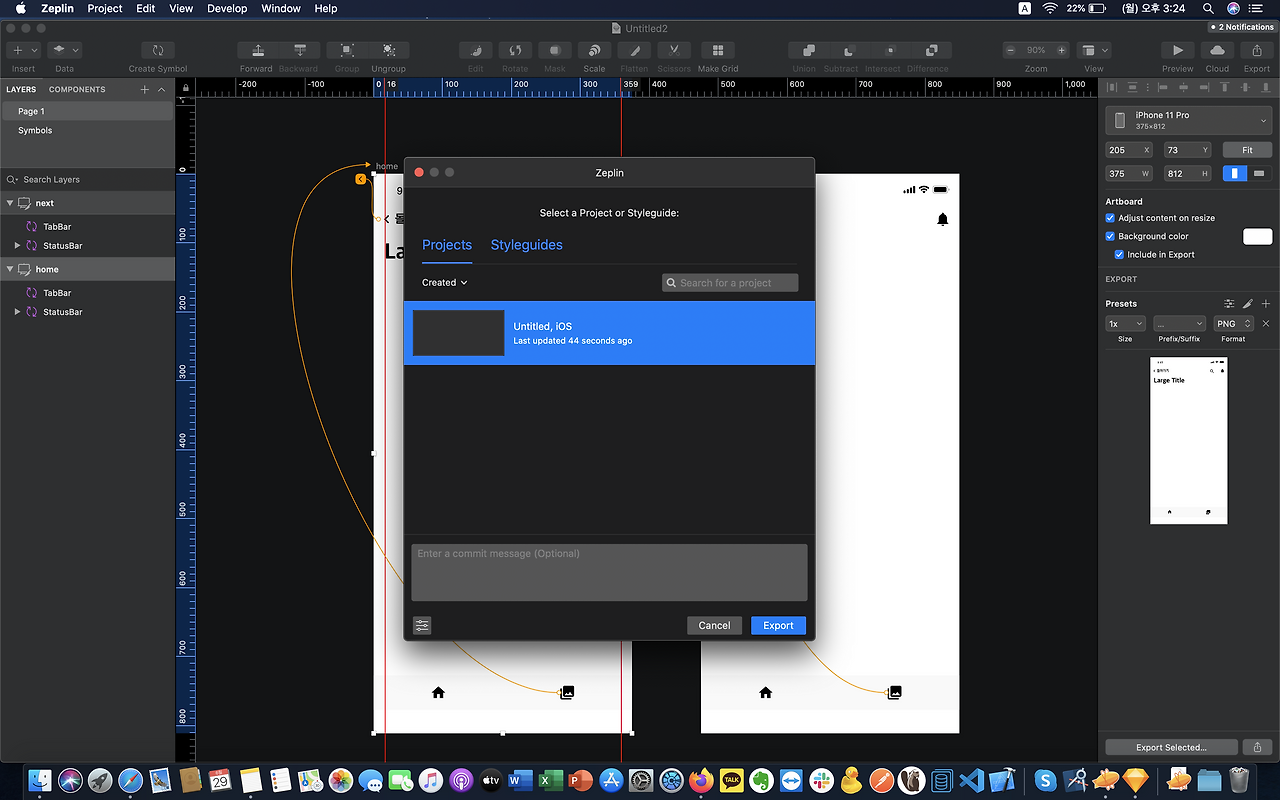
Task: Select portrait orientation toggle
Action: point(1235,173)
